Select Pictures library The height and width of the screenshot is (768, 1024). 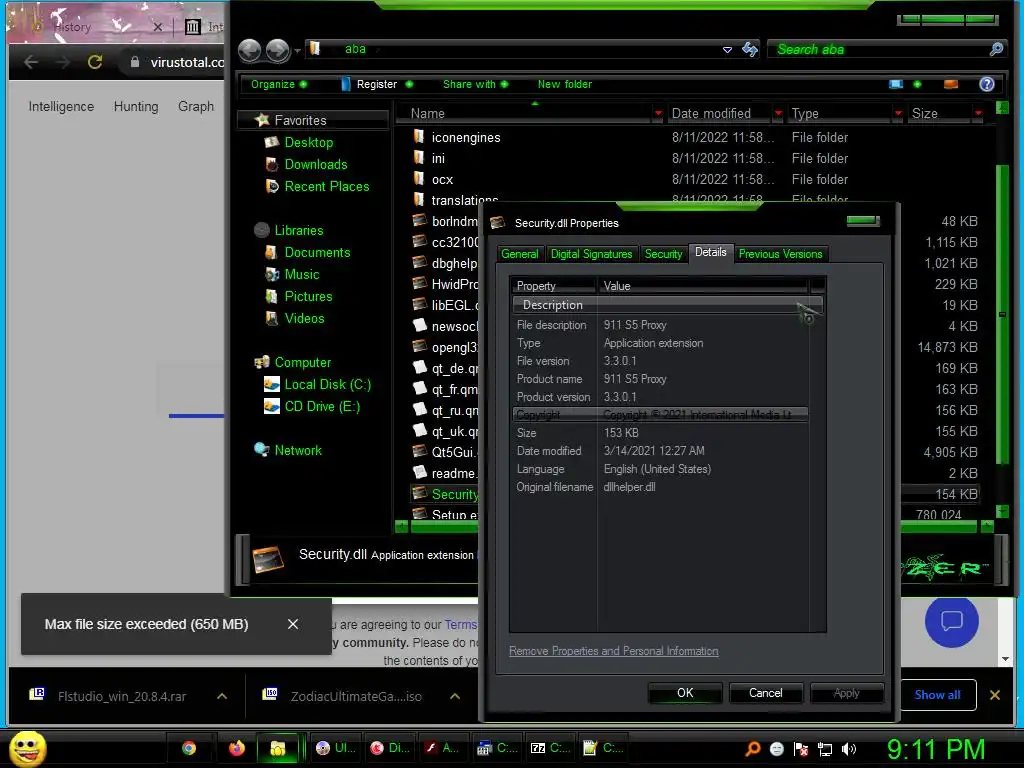[x=308, y=296]
